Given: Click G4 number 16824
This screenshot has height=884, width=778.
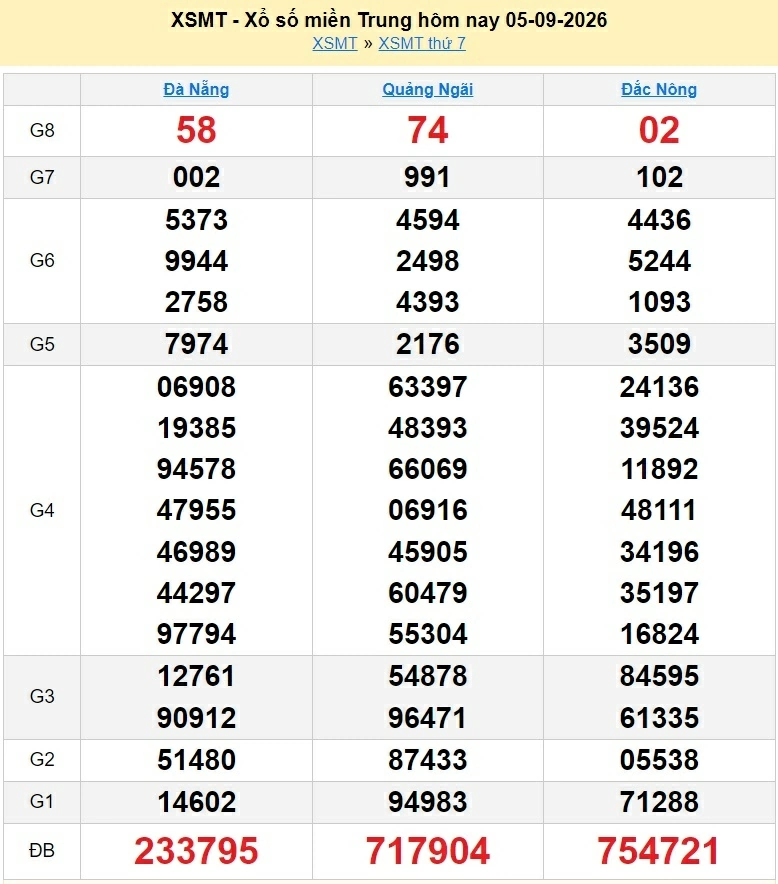Looking at the screenshot, I should (x=659, y=634).
